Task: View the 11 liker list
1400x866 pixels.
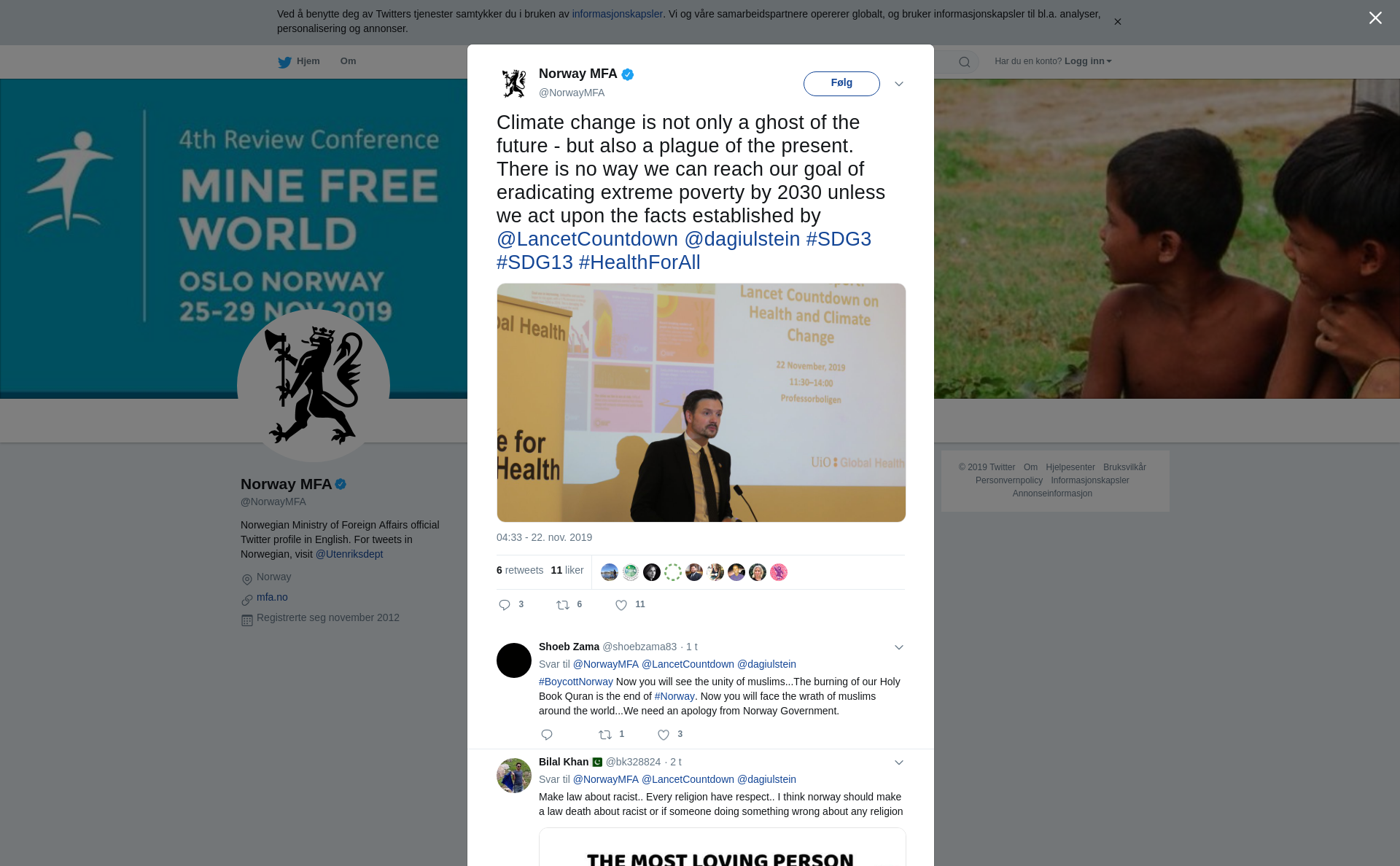Action: [567, 570]
